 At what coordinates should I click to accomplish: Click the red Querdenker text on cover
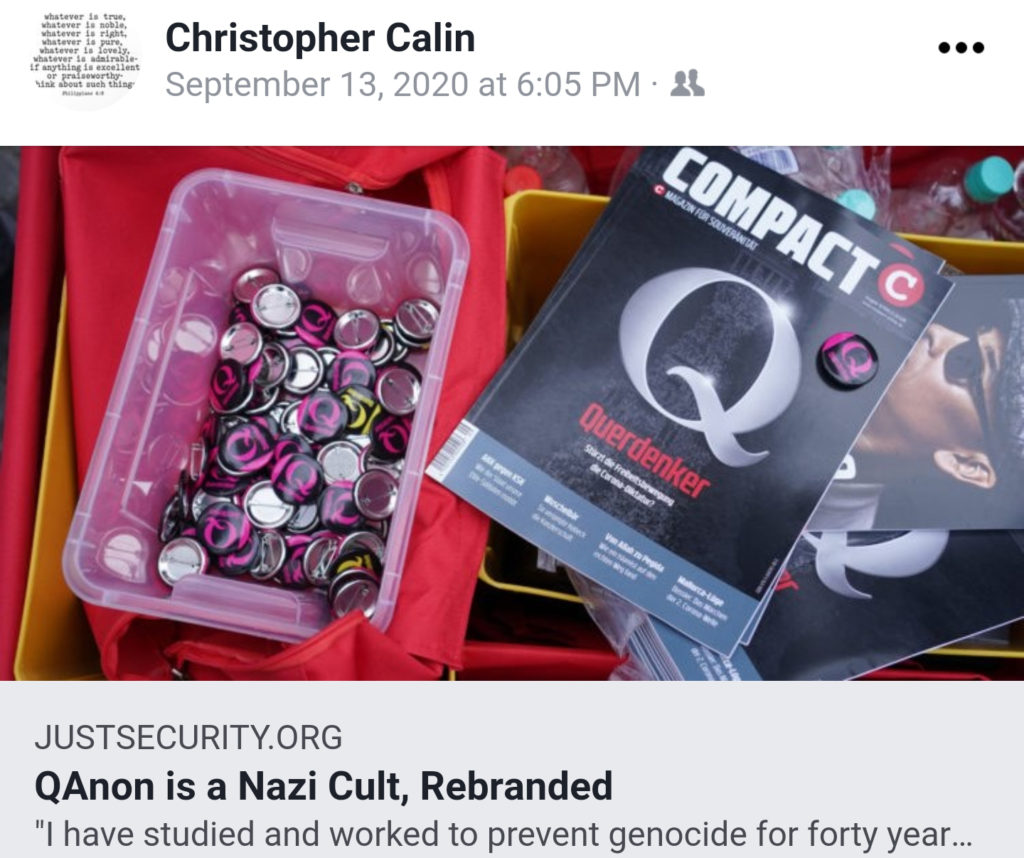pos(644,451)
